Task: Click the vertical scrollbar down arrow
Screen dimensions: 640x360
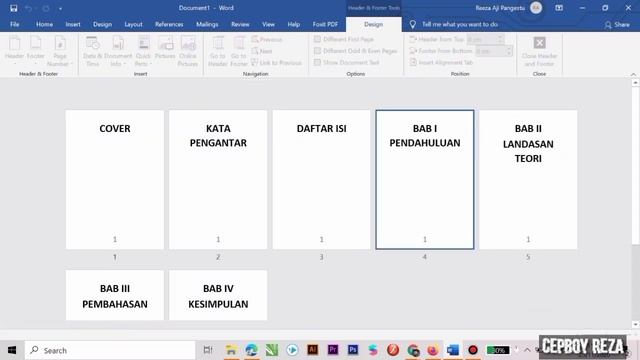Action: [x=636, y=324]
